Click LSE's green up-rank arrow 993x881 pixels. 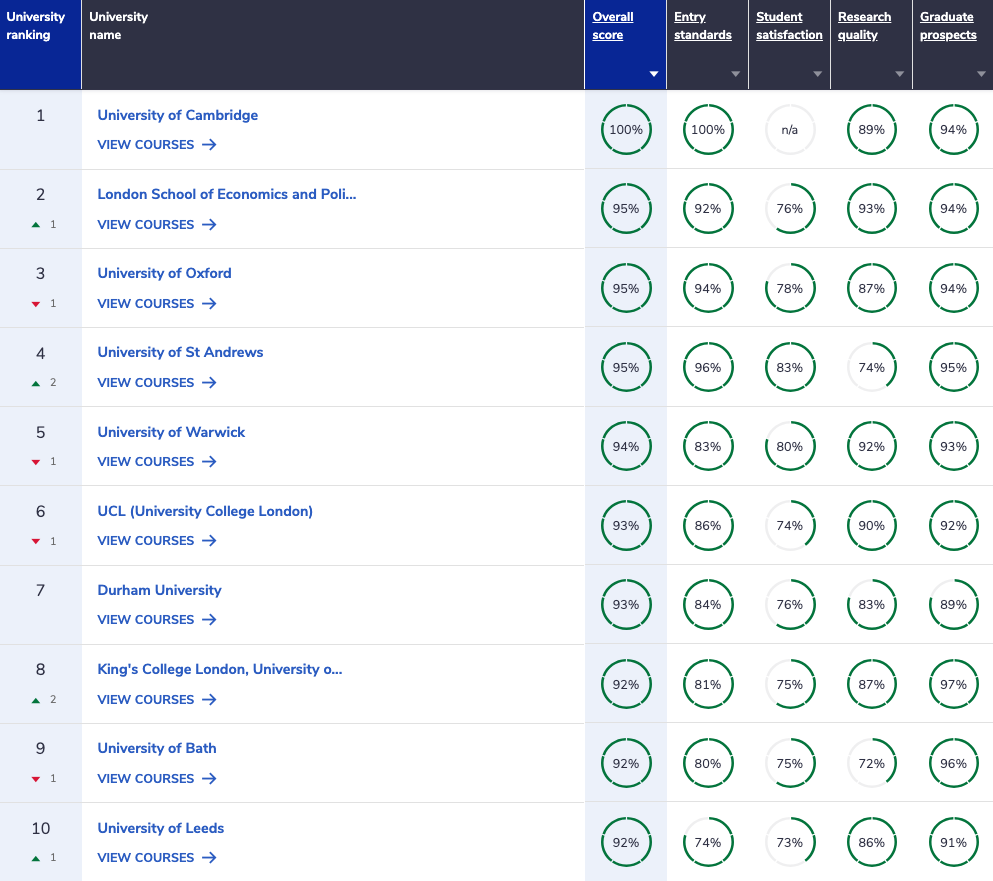point(36,225)
